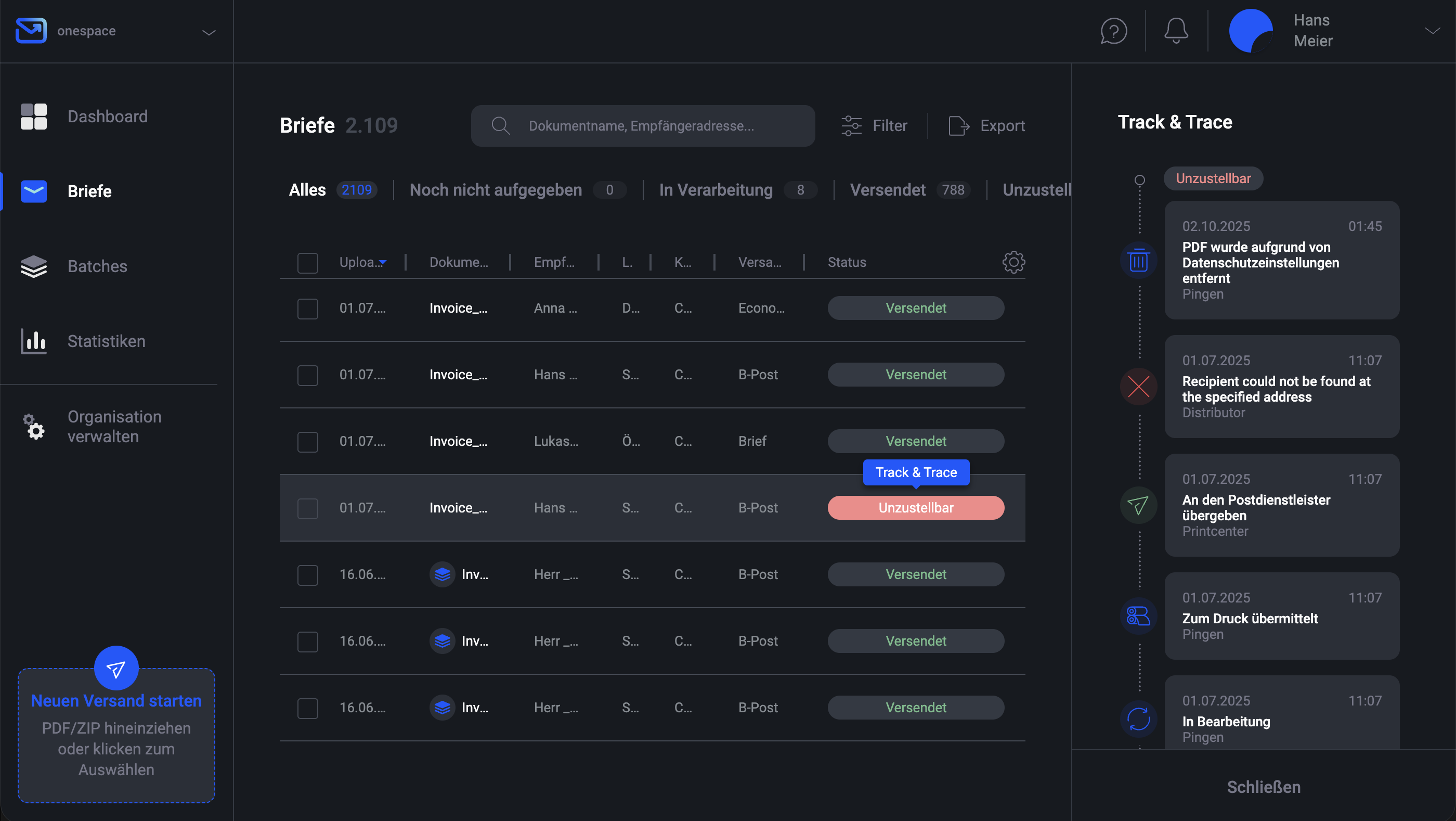Open the notifications bell
The width and height of the screenshot is (1456, 821).
(1176, 31)
